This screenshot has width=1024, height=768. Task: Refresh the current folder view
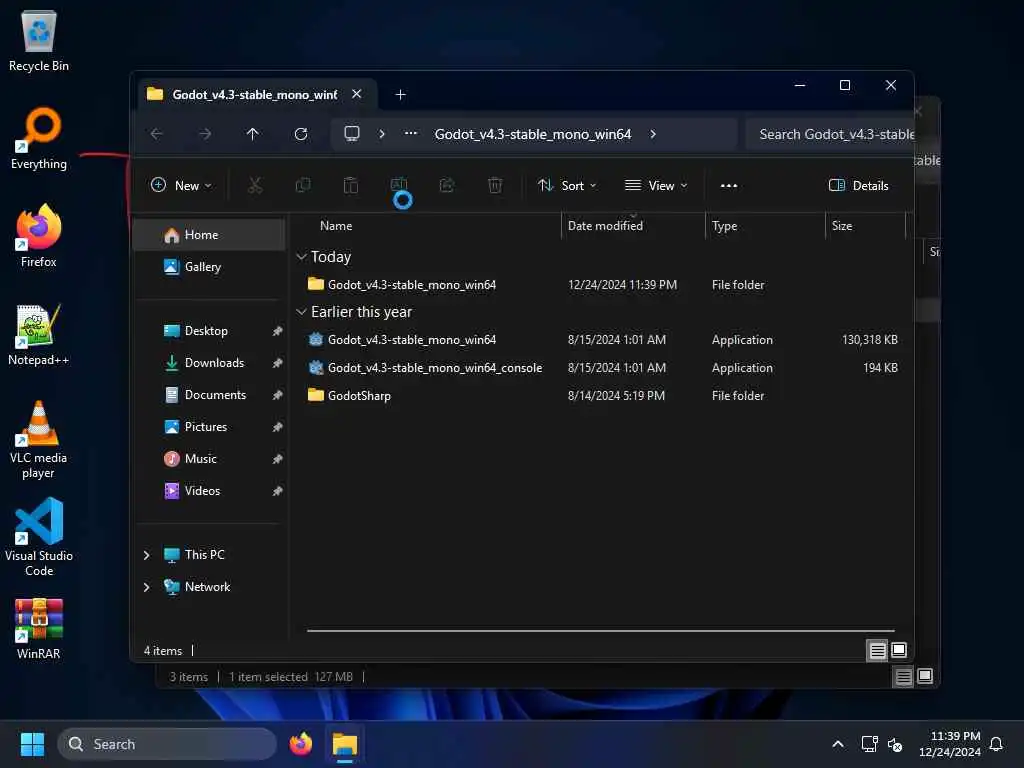[x=301, y=134]
